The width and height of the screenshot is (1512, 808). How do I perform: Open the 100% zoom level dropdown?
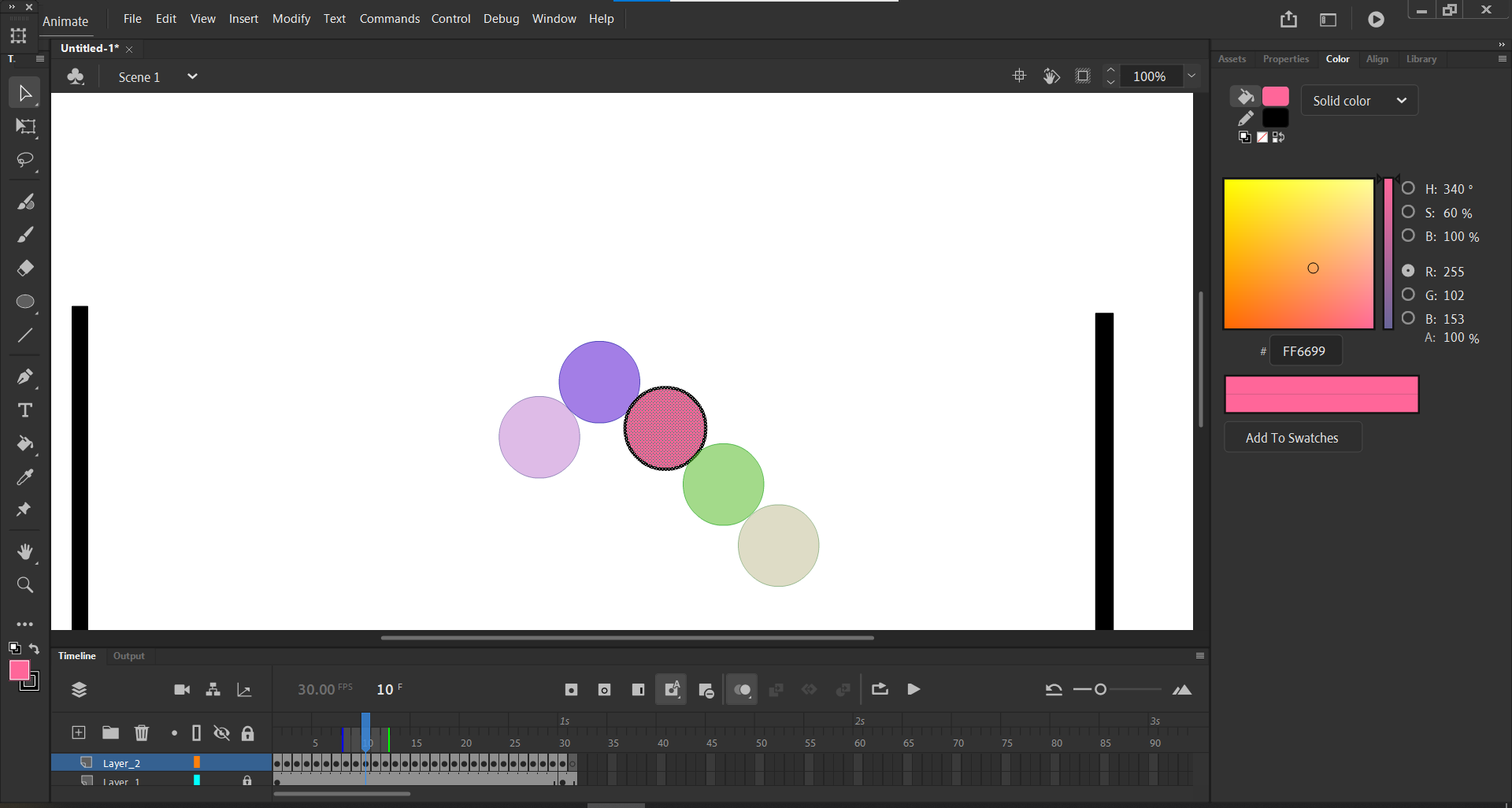[x=1191, y=76]
